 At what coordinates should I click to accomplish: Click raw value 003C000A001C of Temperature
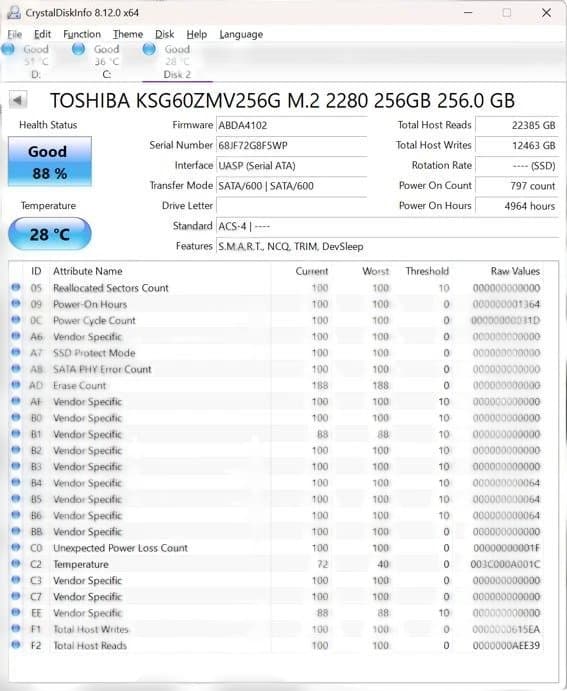coord(505,565)
